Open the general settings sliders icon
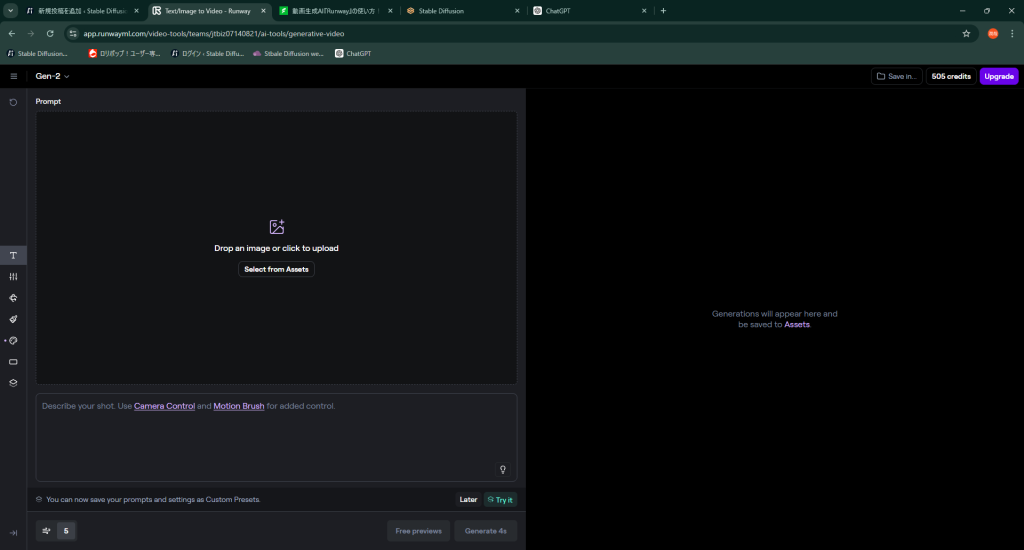The height and width of the screenshot is (550, 1024). [x=13, y=276]
